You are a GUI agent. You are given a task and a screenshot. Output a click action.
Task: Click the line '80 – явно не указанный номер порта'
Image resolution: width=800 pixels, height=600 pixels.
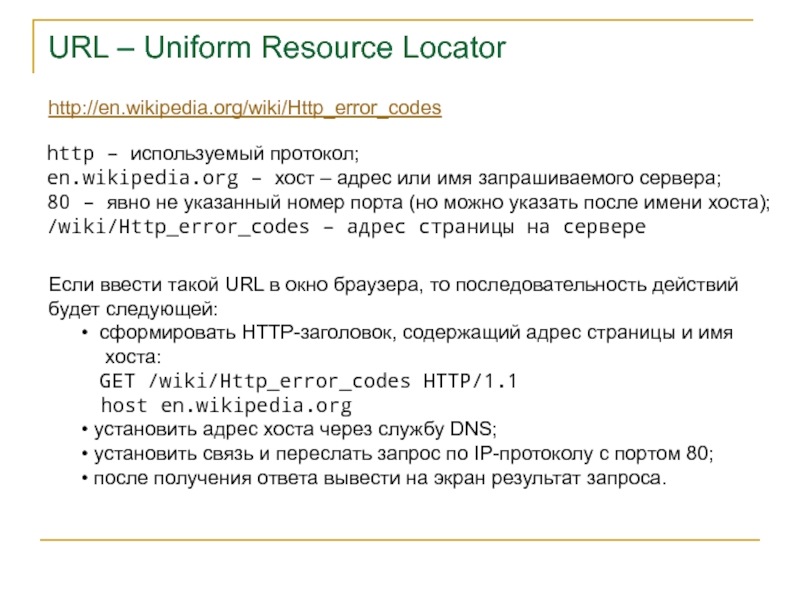coord(409,202)
